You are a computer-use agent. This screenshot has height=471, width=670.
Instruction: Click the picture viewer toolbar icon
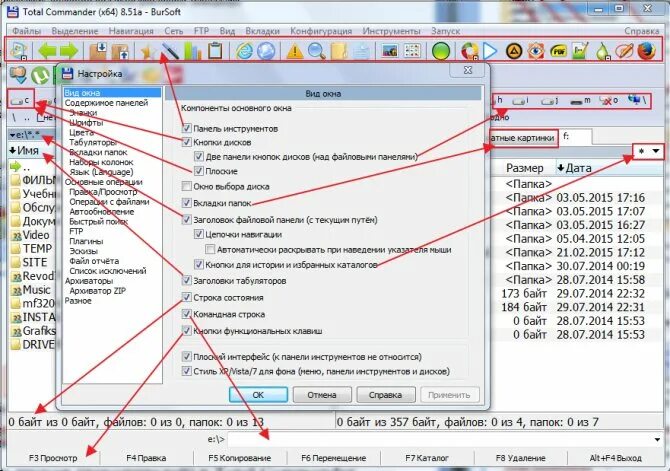click(x=390, y=51)
